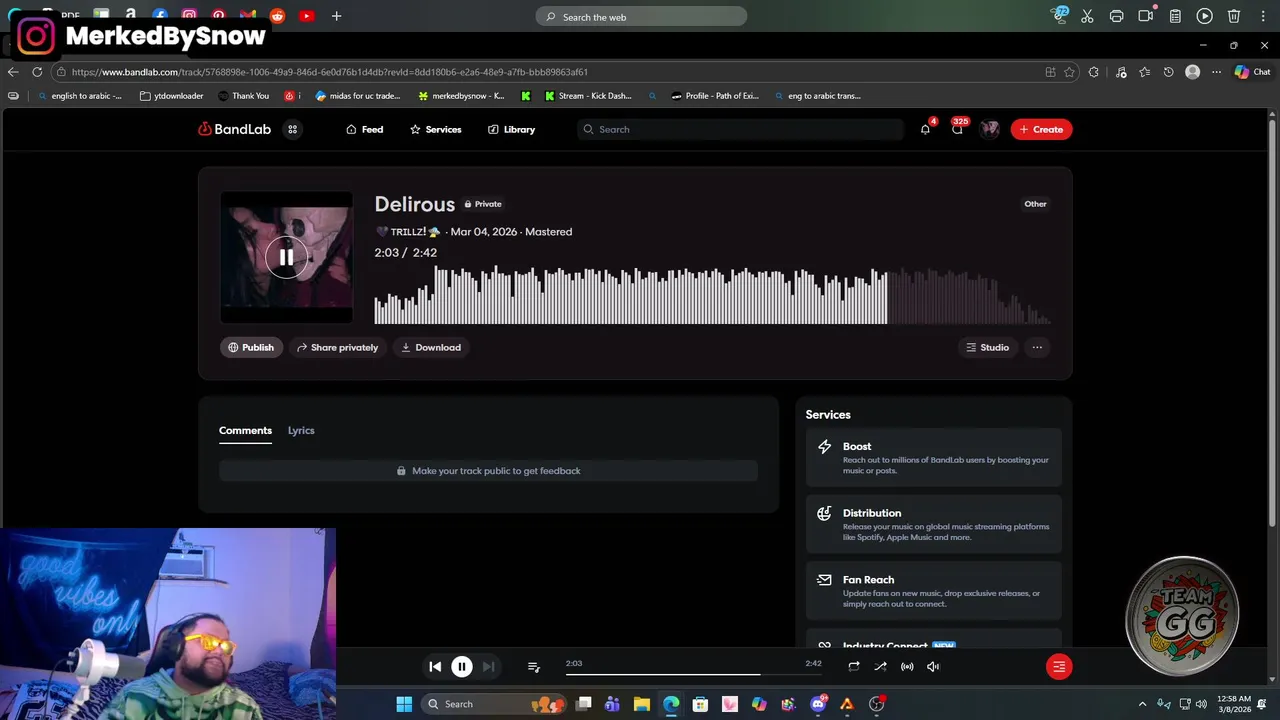Image resolution: width=1280 pixels, height=720 pixels.
Task: Open Microsoft Store from taskbar
Action: (700, 704)
